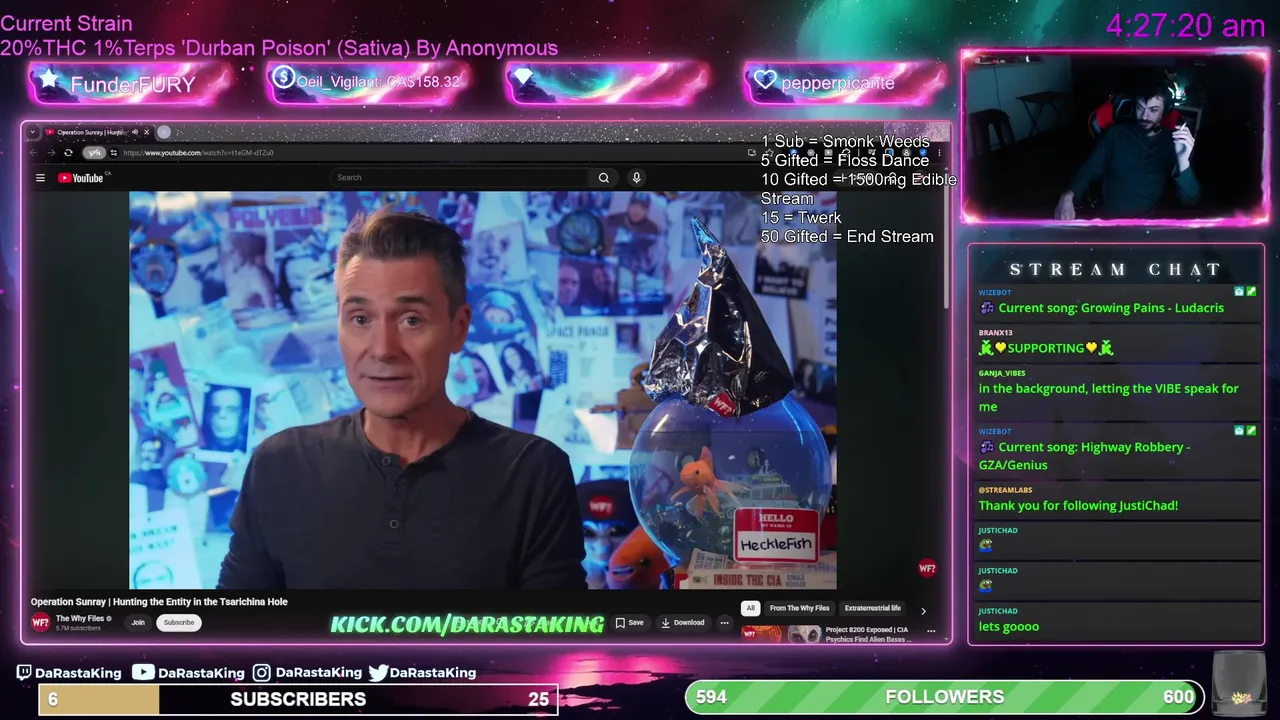Viewport: 1280px width, 720px height.
Task: Click the Instagram DaRastaKing social icon
Action: click(x=261, y=673)
